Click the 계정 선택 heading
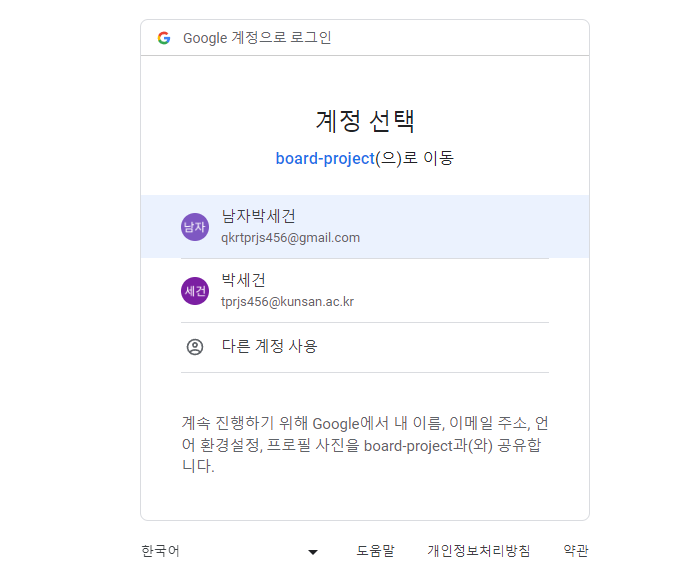 point(365,121)
